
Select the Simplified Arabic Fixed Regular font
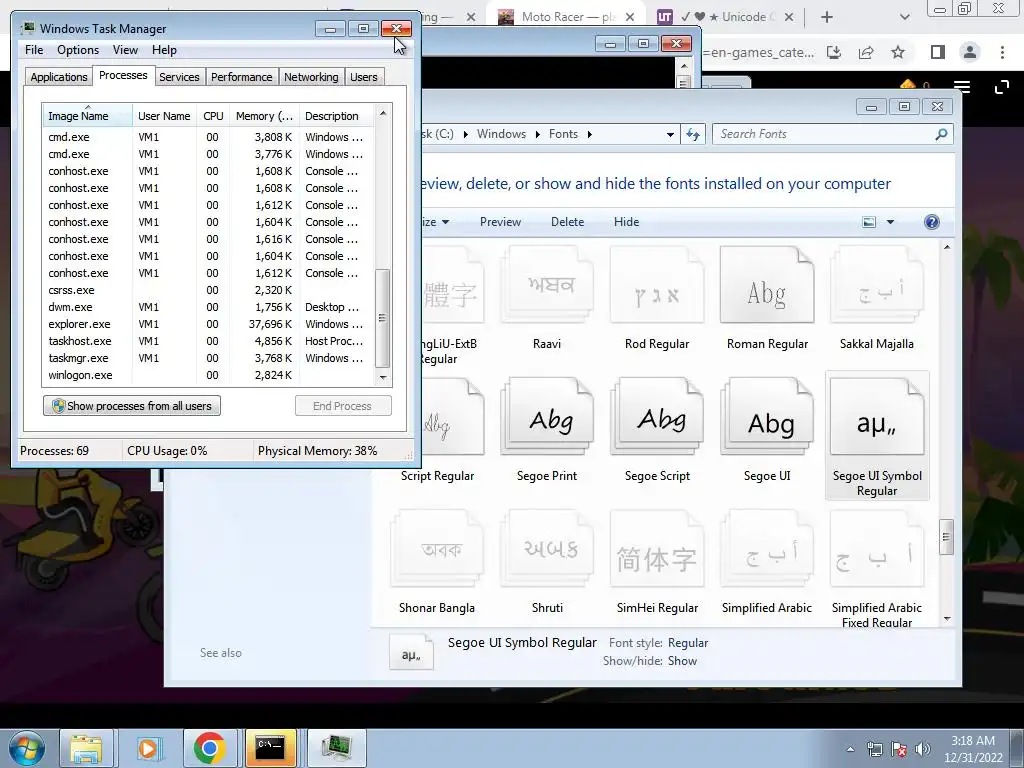coord(877,549)
